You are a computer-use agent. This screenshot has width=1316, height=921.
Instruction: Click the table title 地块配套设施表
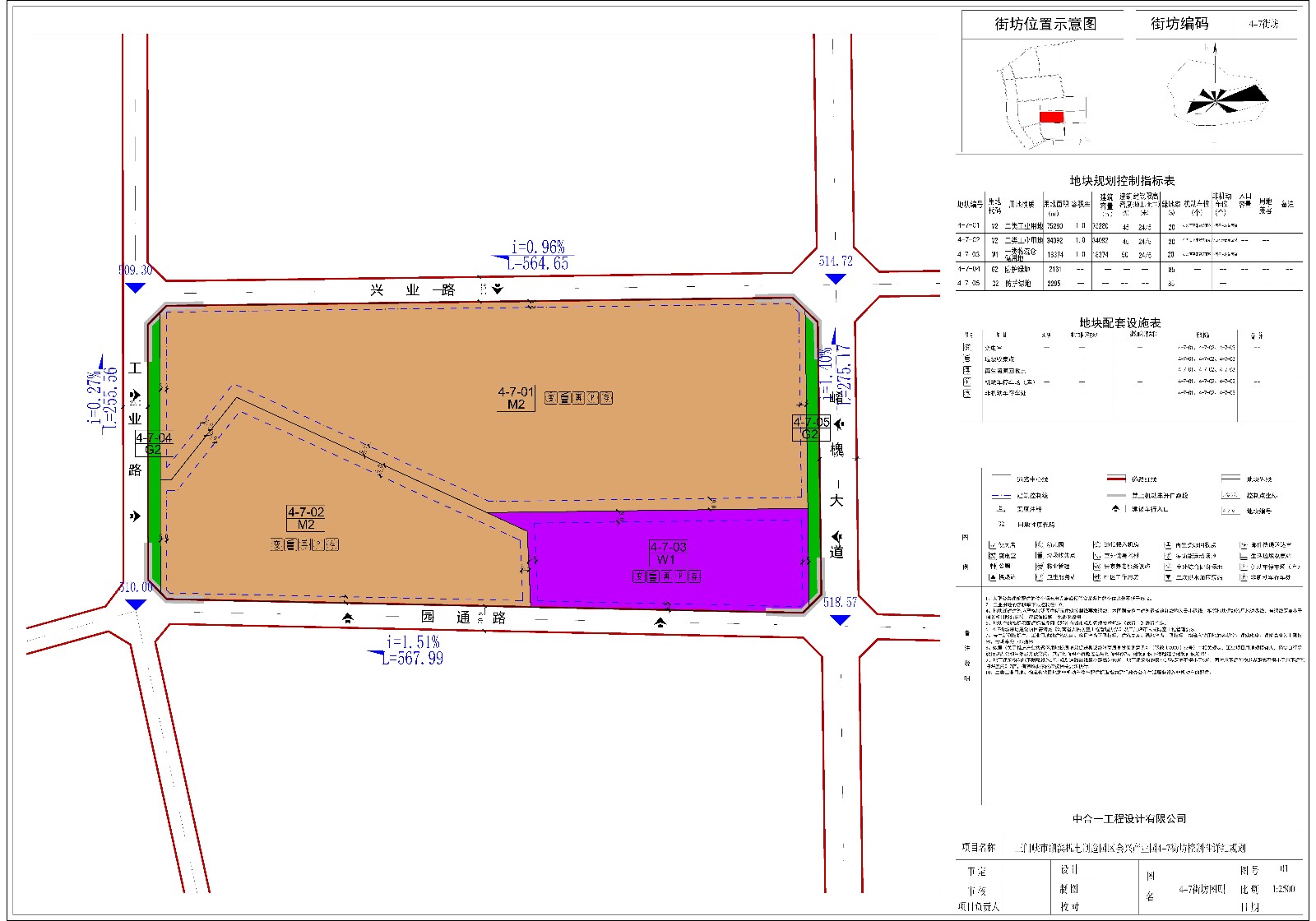click(x=1120, y=323)
